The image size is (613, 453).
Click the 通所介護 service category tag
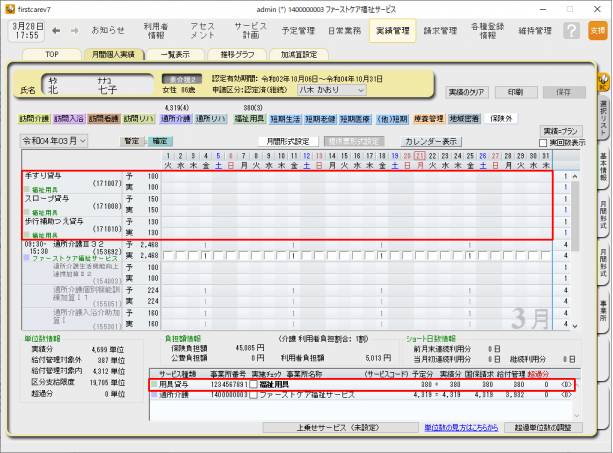click(175, 118)
